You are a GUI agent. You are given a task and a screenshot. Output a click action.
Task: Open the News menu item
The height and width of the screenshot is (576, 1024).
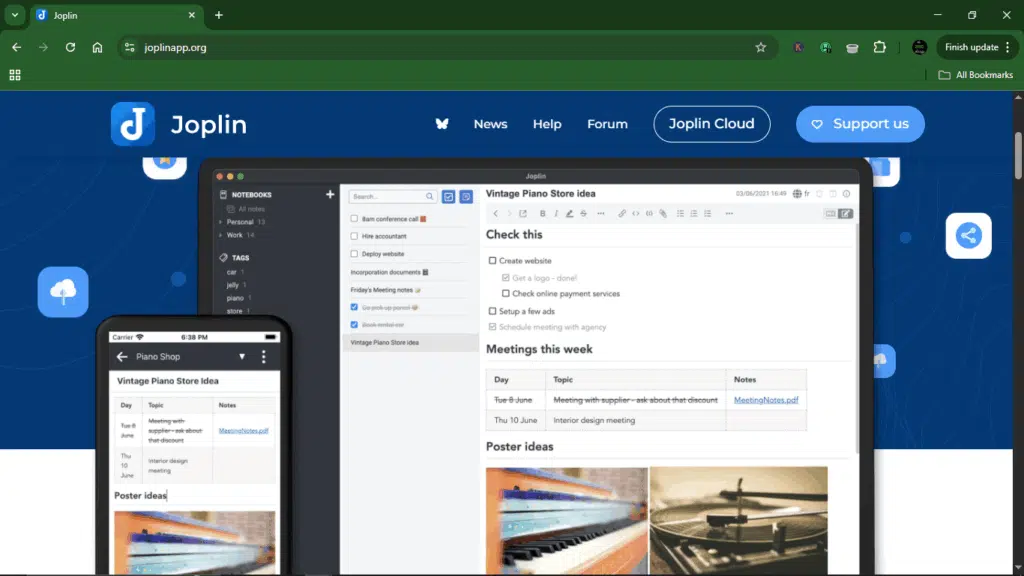coord(490,124)
